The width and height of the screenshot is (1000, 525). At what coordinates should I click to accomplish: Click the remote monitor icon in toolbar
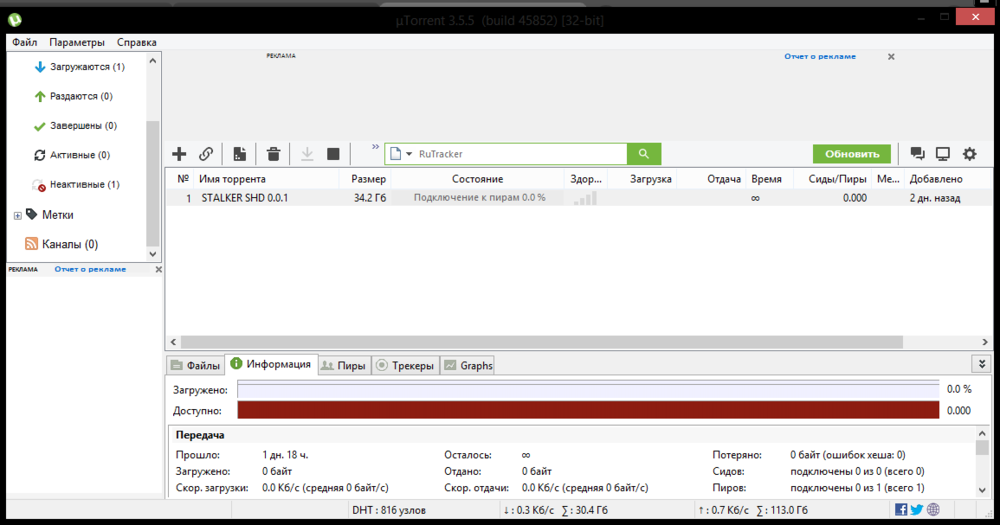point(943,154)
